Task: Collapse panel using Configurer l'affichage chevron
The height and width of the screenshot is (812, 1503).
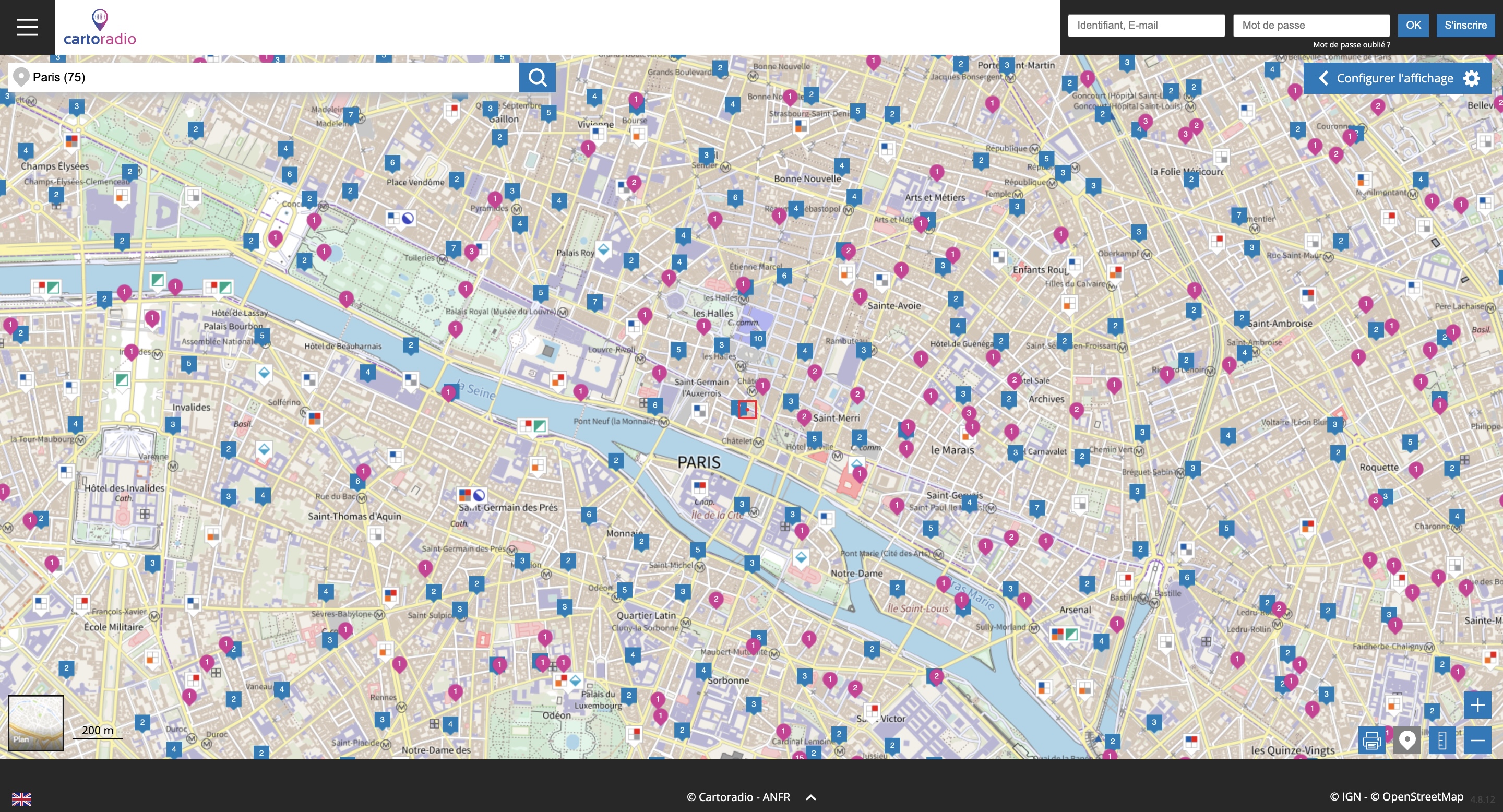Action: click(1323, 78)
